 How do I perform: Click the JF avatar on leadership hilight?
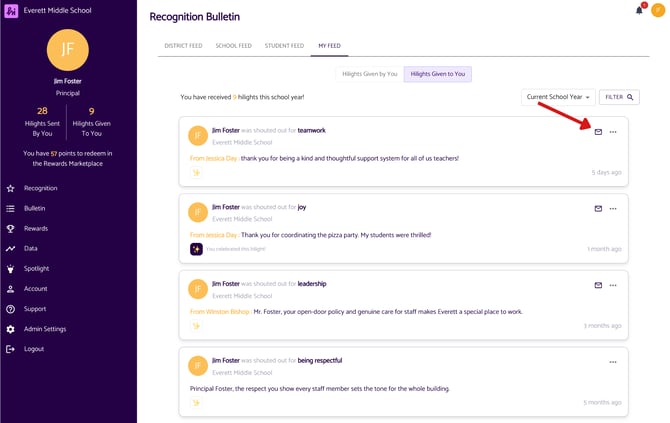click(198, 289)
